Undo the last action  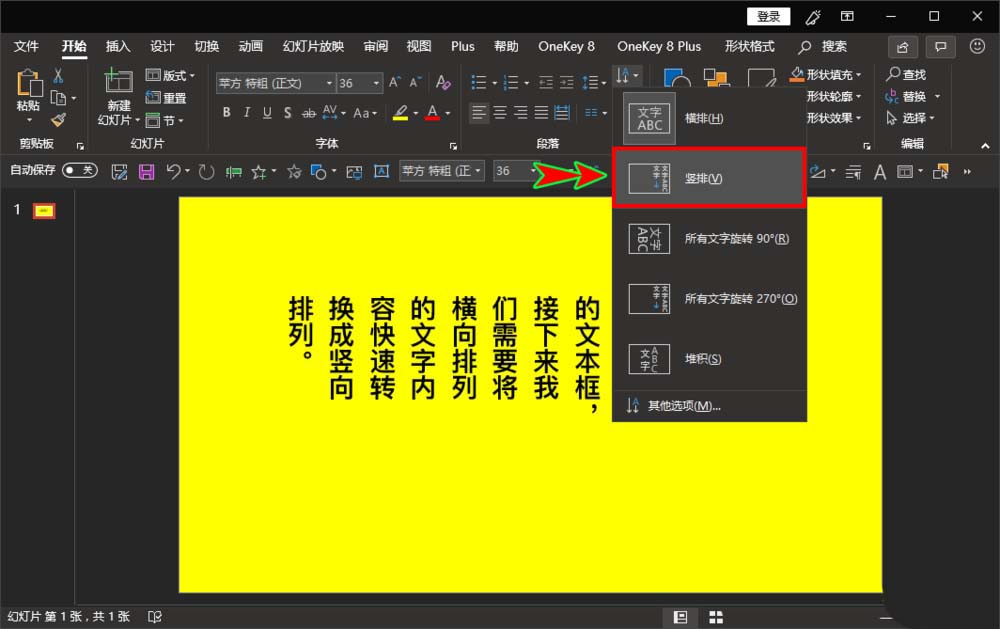(172, 171)
